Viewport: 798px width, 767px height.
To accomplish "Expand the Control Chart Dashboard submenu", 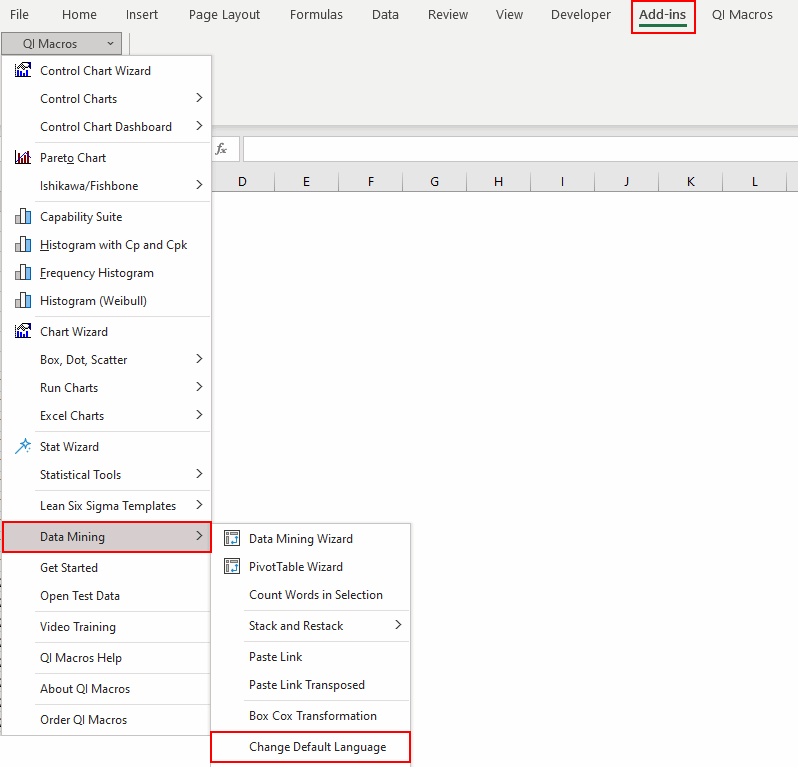I will [107, 127].
